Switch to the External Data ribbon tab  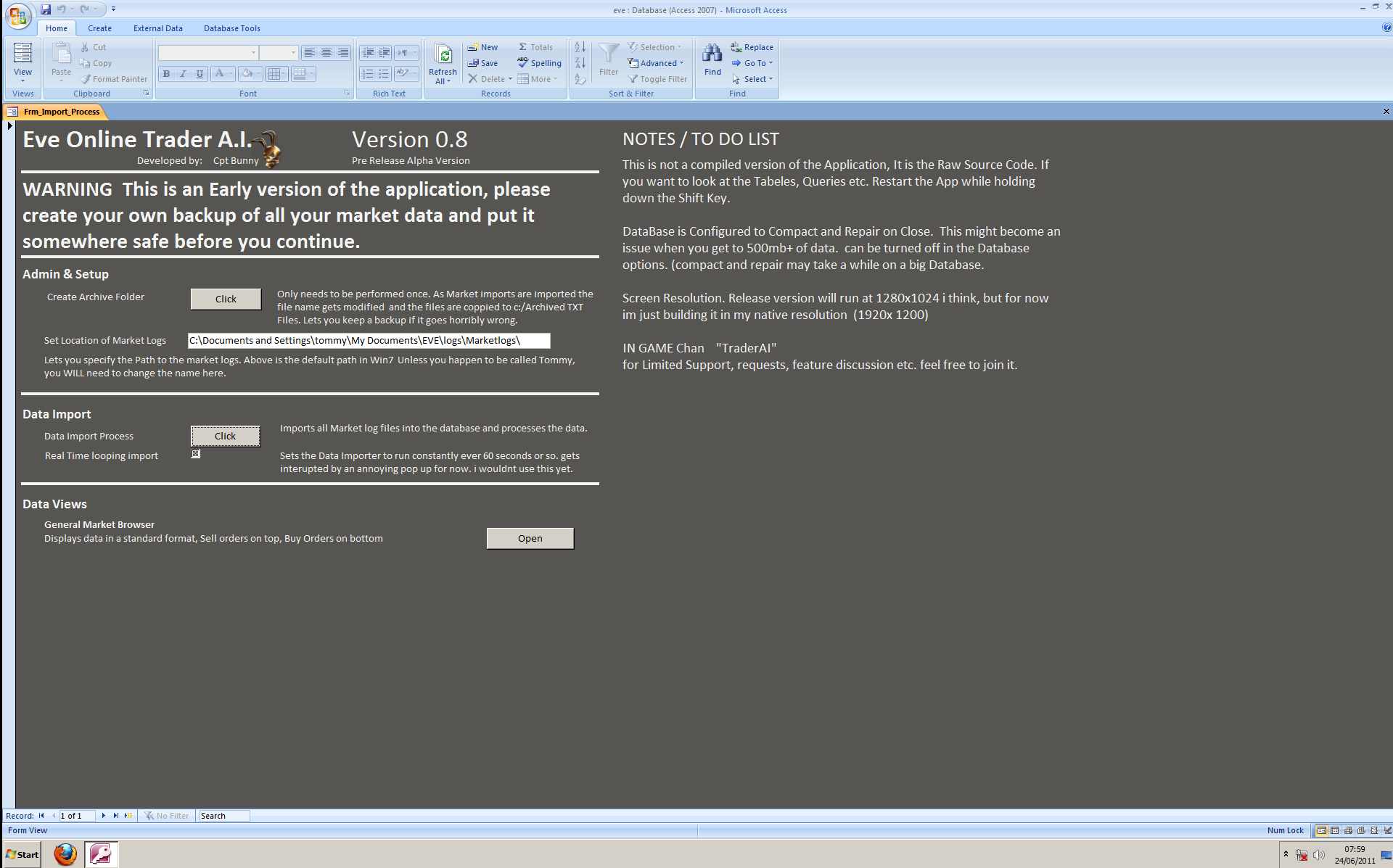[x=157, y=28]
